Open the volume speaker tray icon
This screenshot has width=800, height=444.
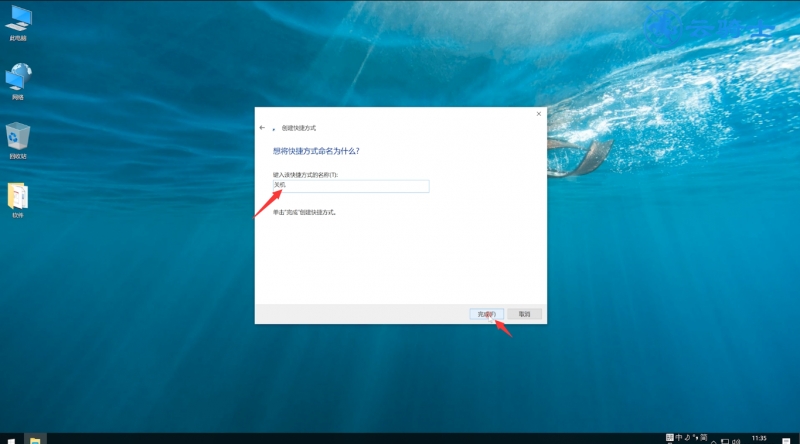736,441
